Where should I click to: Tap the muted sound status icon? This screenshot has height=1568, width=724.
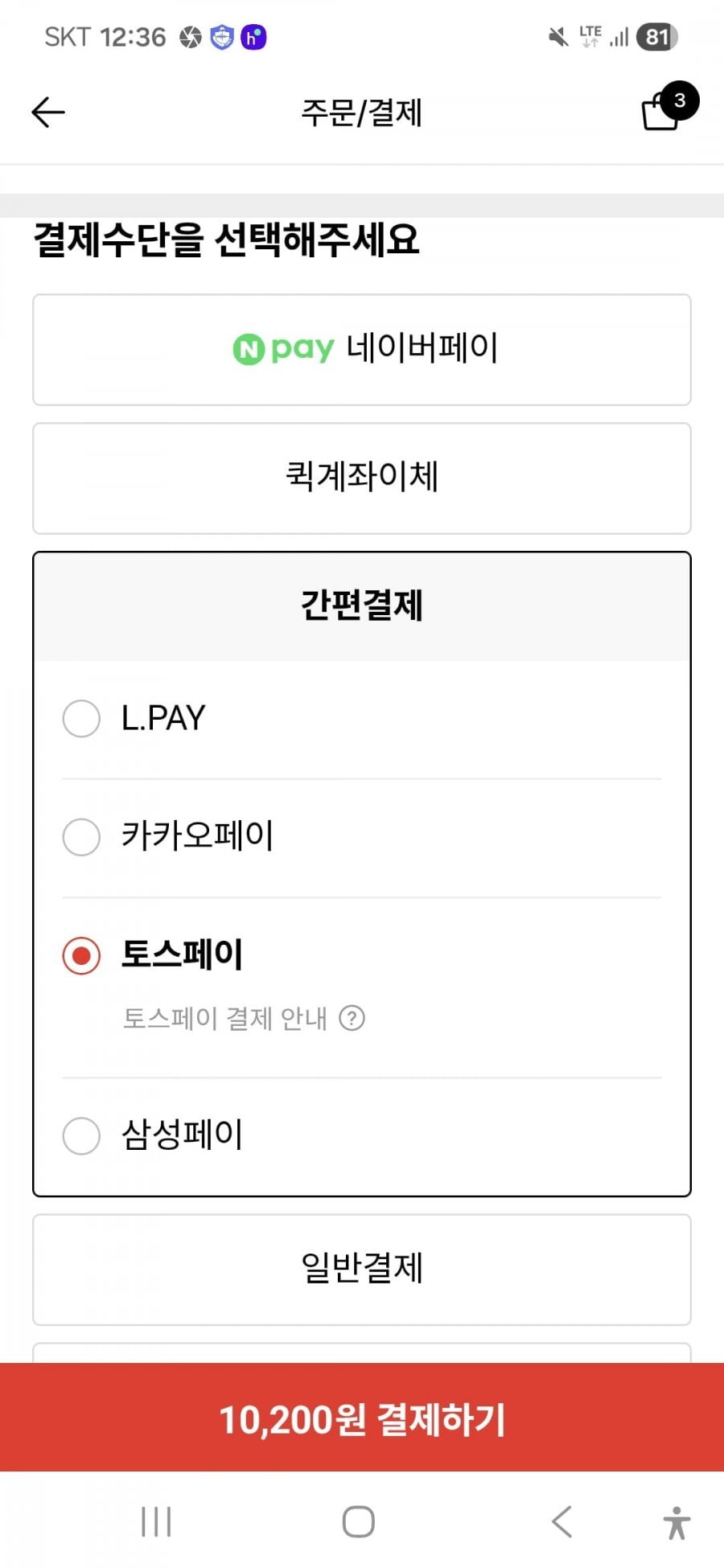pyautogui.click(x=557, y=37)
